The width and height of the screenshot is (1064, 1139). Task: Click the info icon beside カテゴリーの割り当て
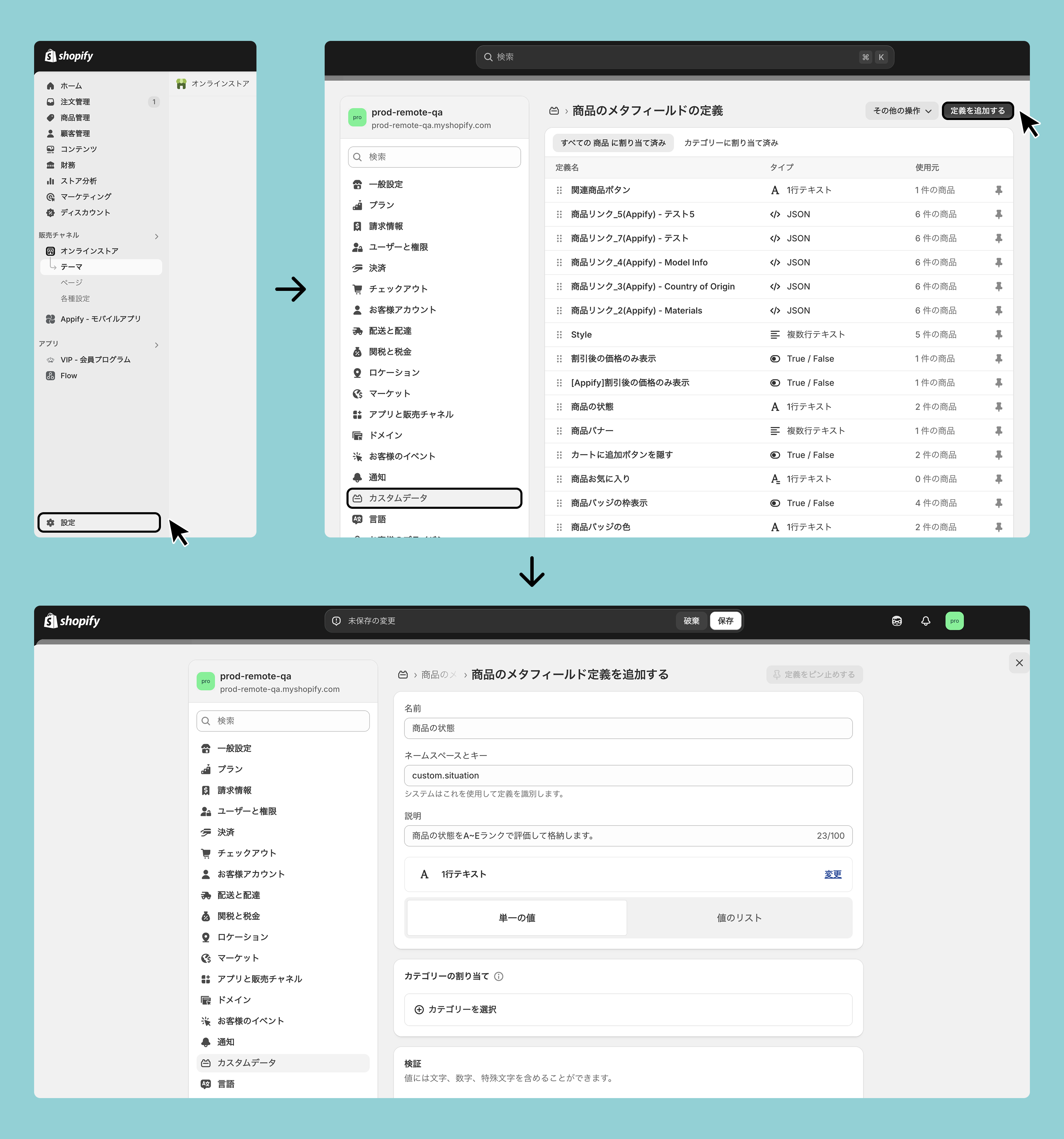[x=499, y=976]
